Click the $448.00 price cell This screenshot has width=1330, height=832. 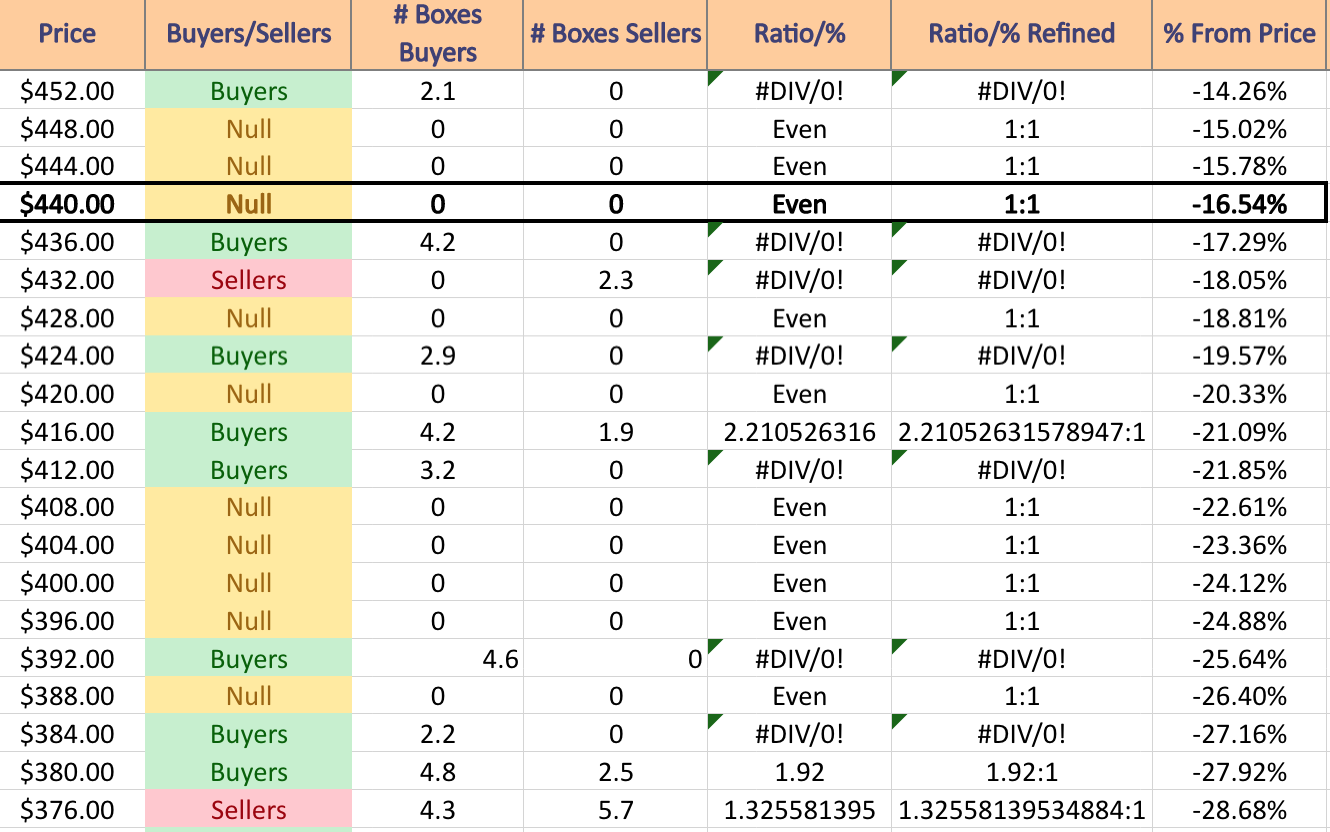[72, 129]
